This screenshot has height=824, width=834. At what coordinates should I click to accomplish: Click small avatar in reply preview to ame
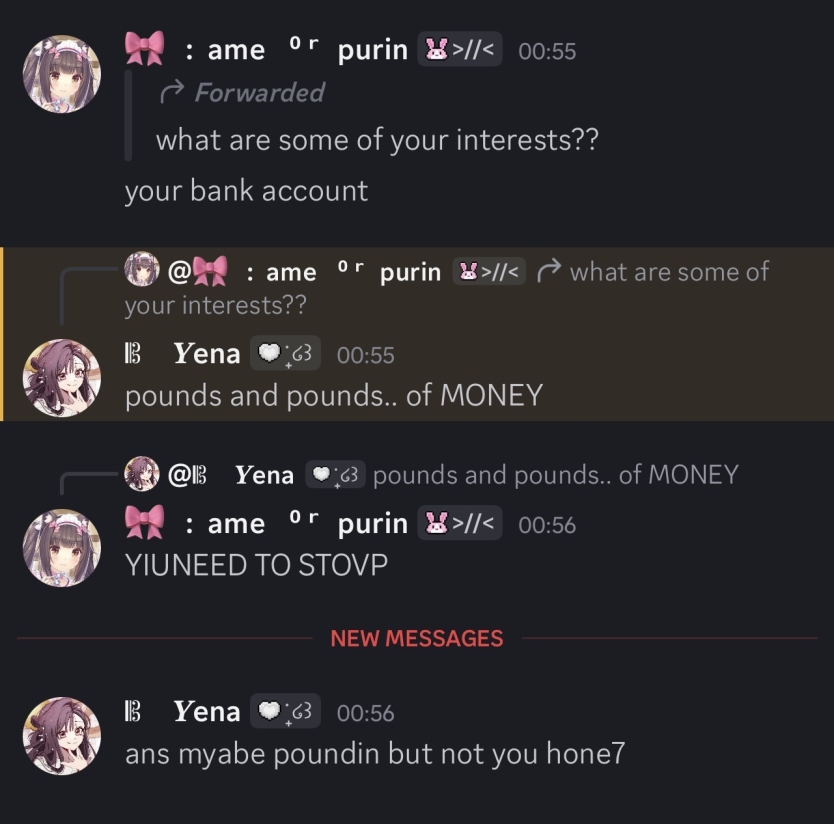tap(142, 269)
